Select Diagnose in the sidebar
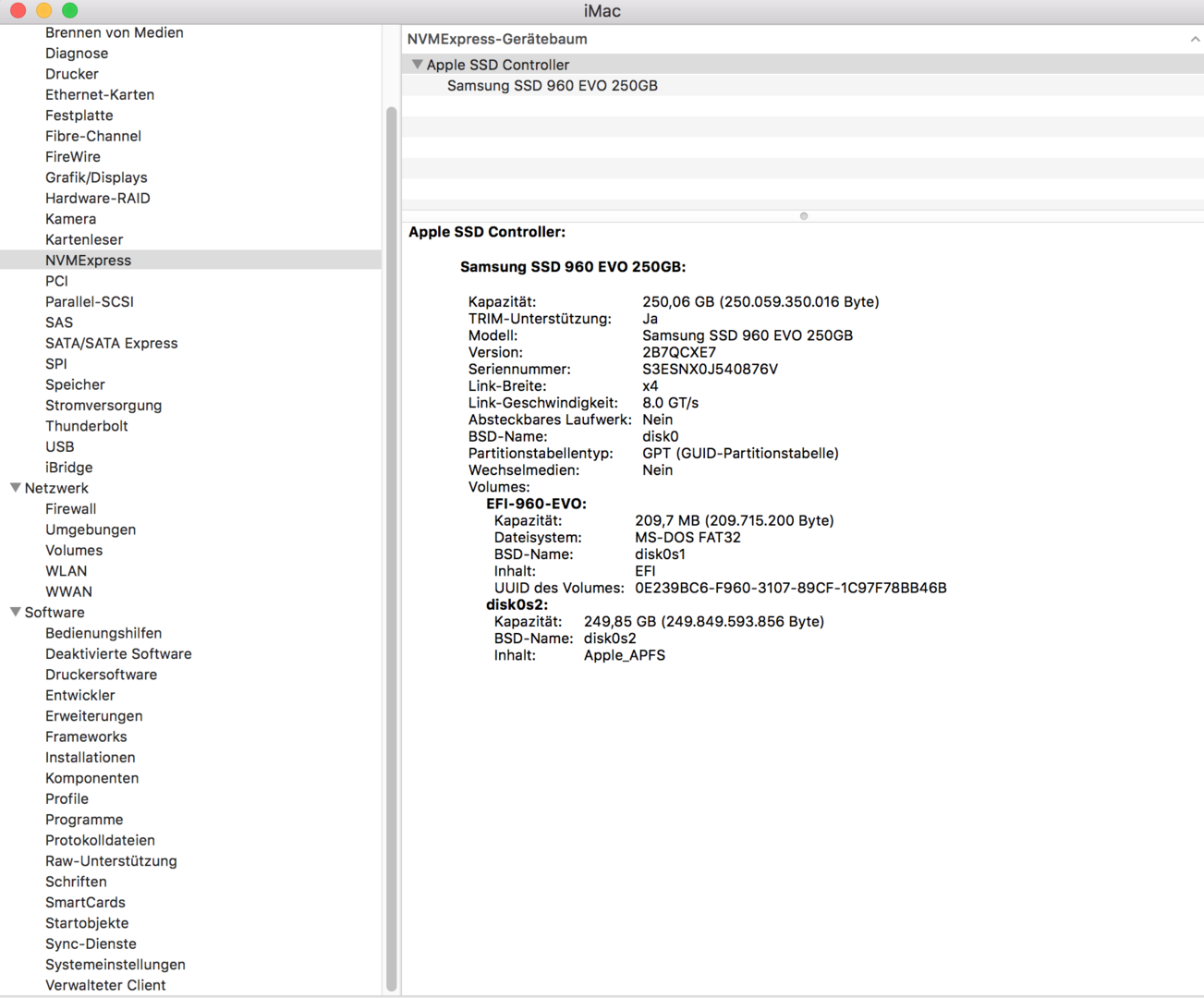The height and width of the screenshot is (998, 1204). click(x=77, y=54)
